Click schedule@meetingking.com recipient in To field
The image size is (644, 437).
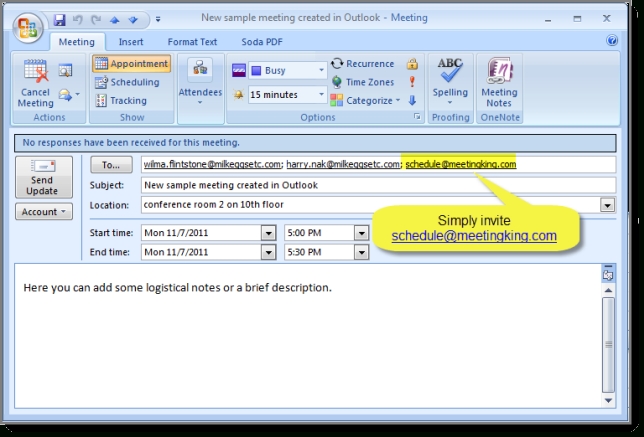(461, 164)
